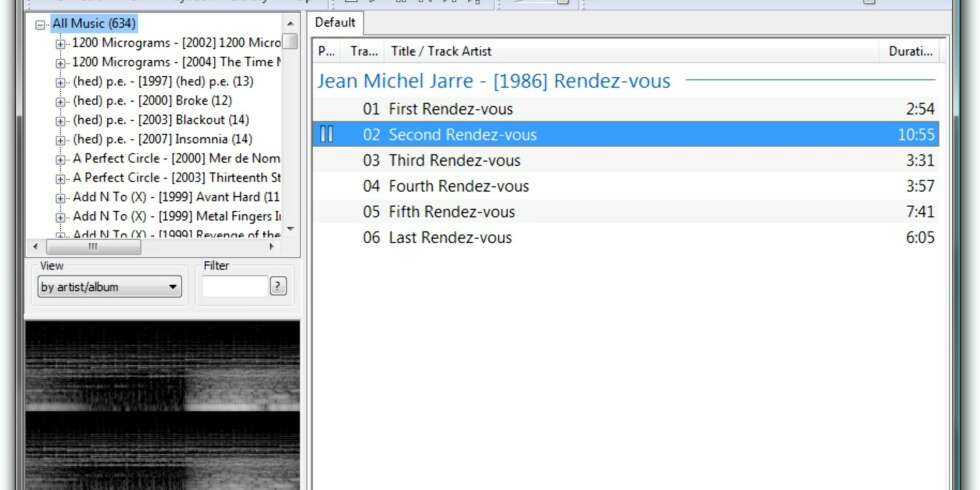
Task: Expand 1200 Micrograms [2004] The Time node
Action: point(61,63)
